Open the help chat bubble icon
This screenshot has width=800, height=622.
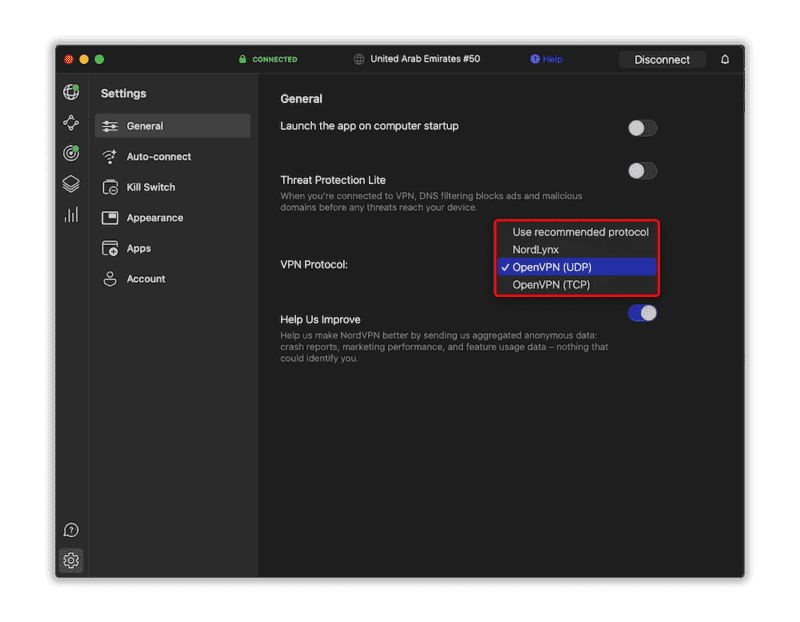pos(71,530)
